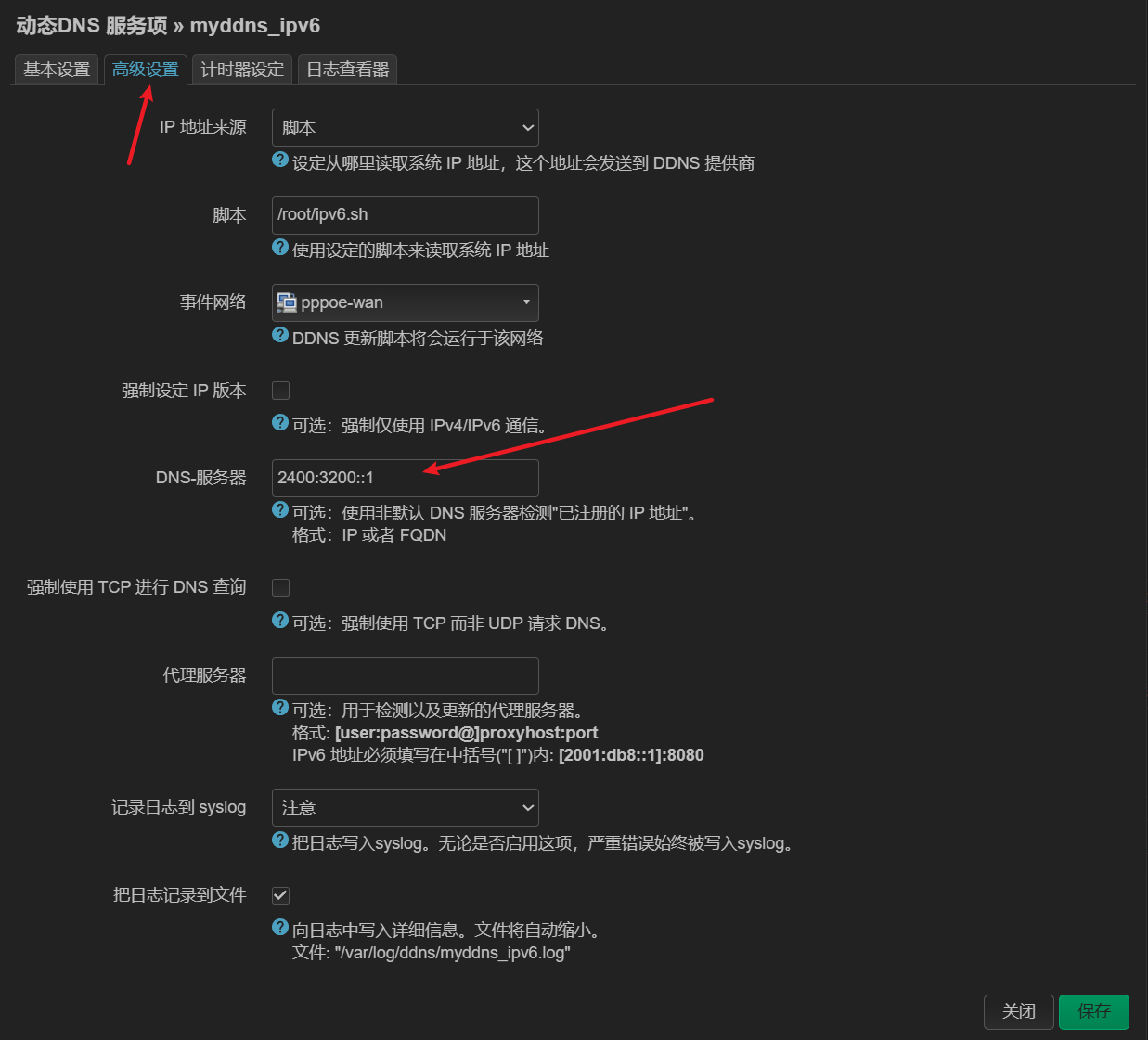
Task: Click the 代理服务器 input field
Action: click(x=405, y=675)
